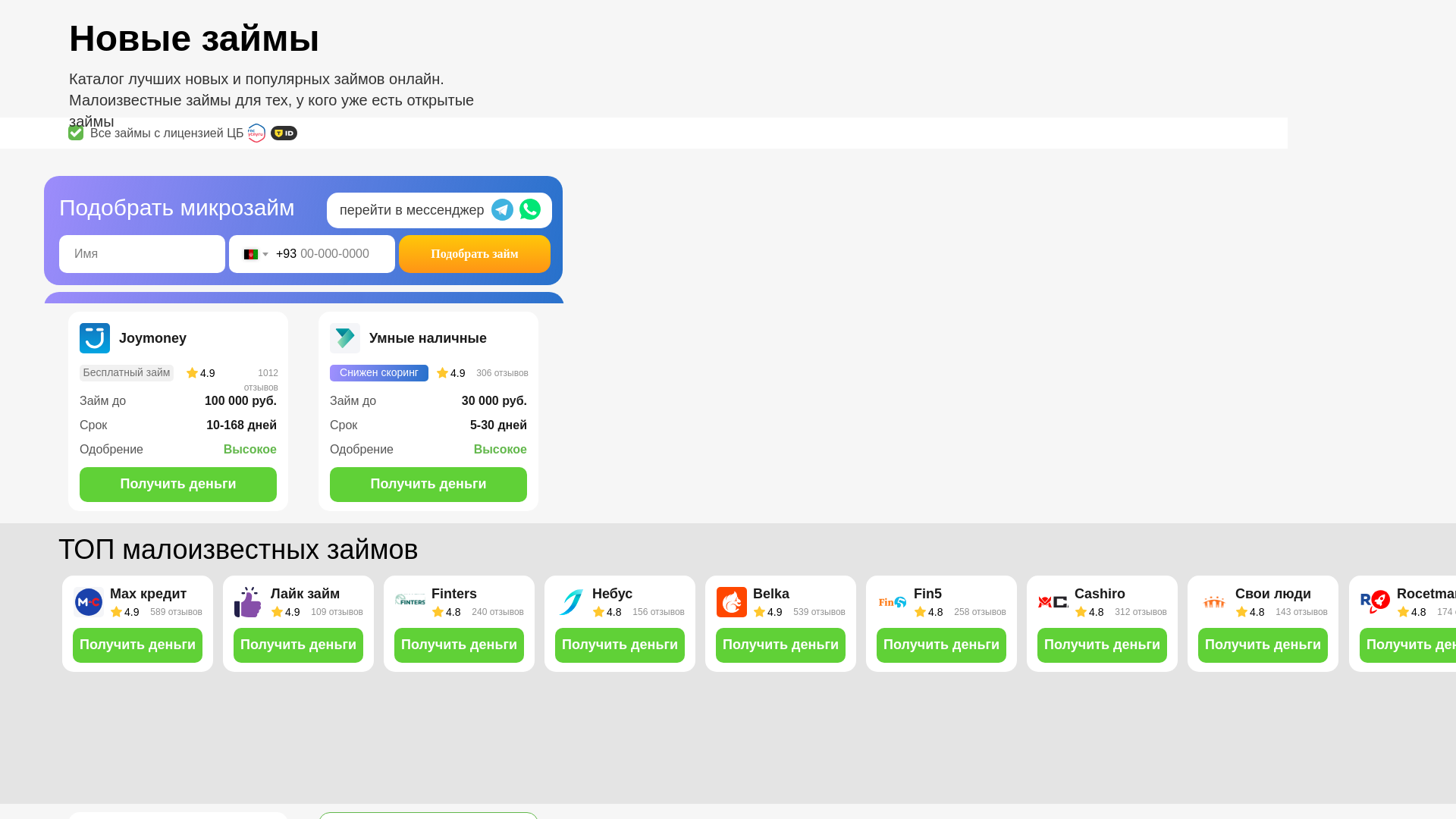This screenshot has width=1456, height=819.
Task: Open 258 отзывов for Fin5
Action: pyautogui.click(x=980, y=612)
